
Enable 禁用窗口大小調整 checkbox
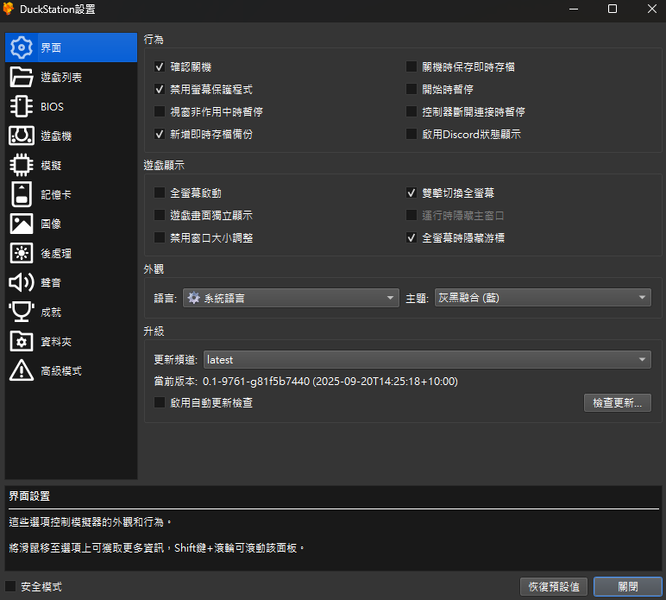click(x=160, y=238)
